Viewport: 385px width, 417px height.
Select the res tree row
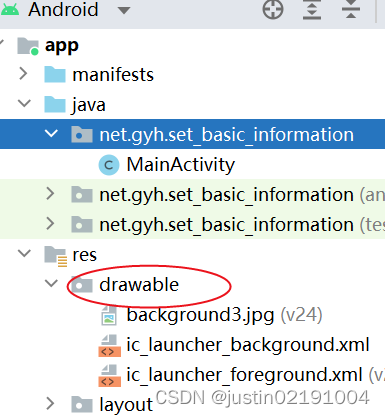[x=192, y=255]
